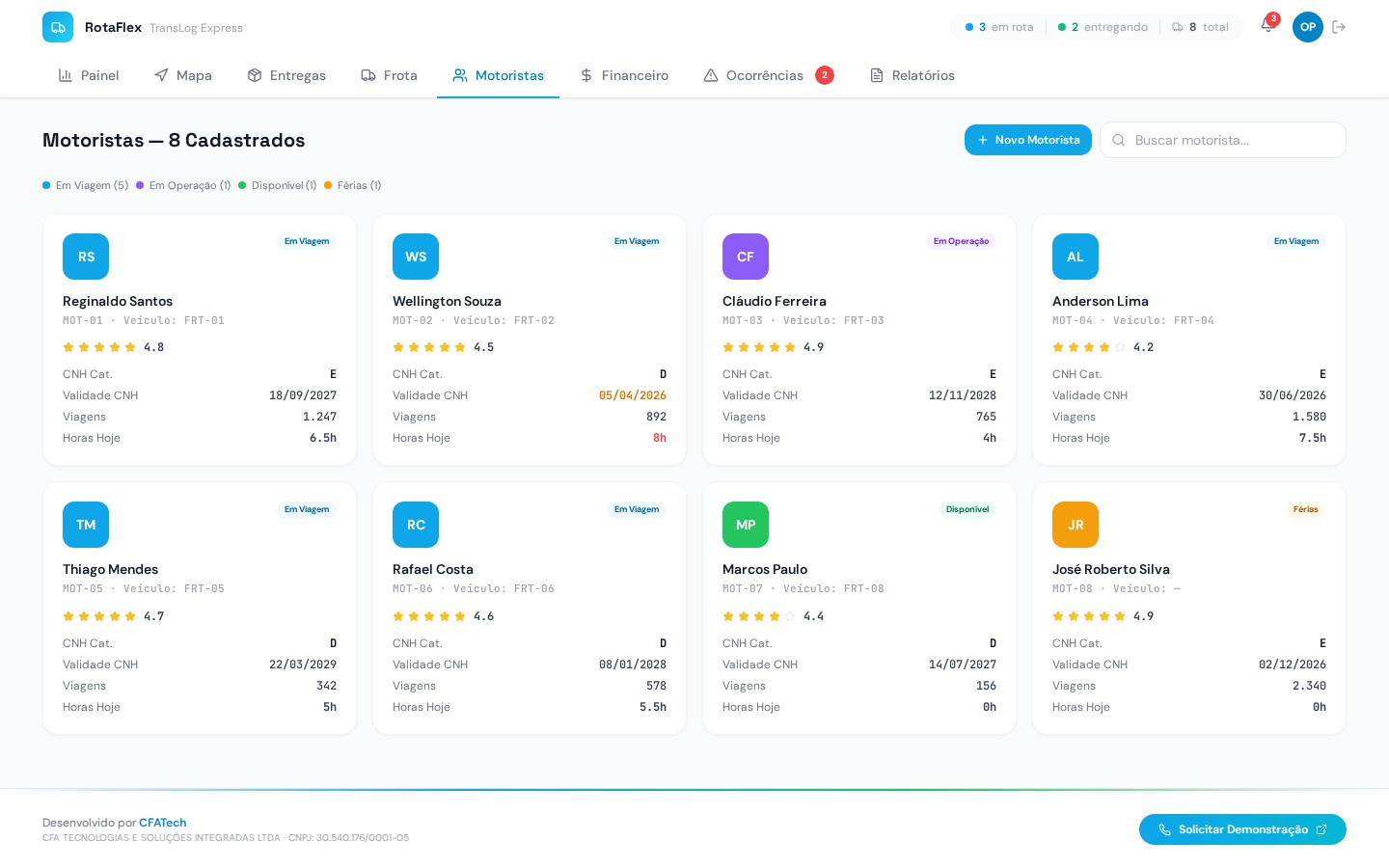Open the notification bell with badge 3
Image resolution: width=1389 pixels, height=868 pixels.
pos(1267,27)
